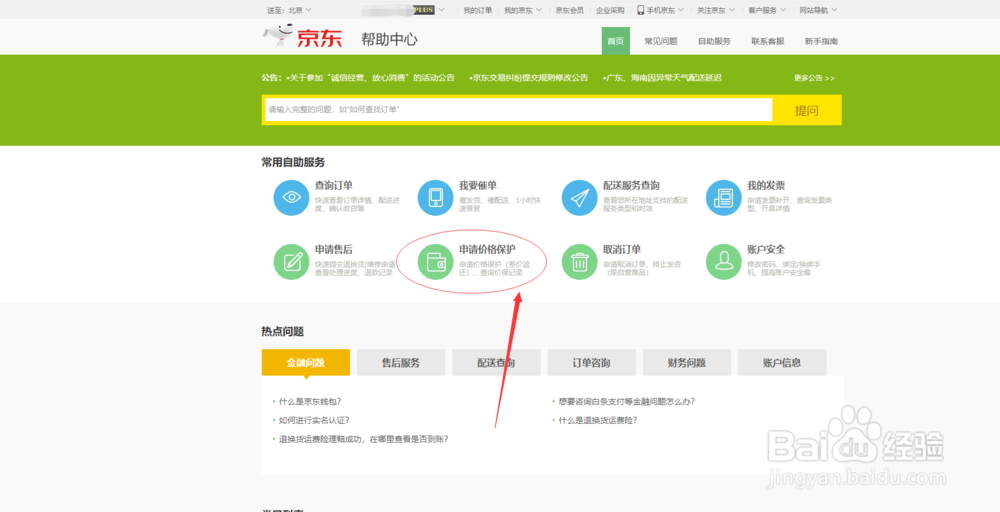1000x512 pixels.
Task: Click the 账户安全 title
Action: pos(766,249)
